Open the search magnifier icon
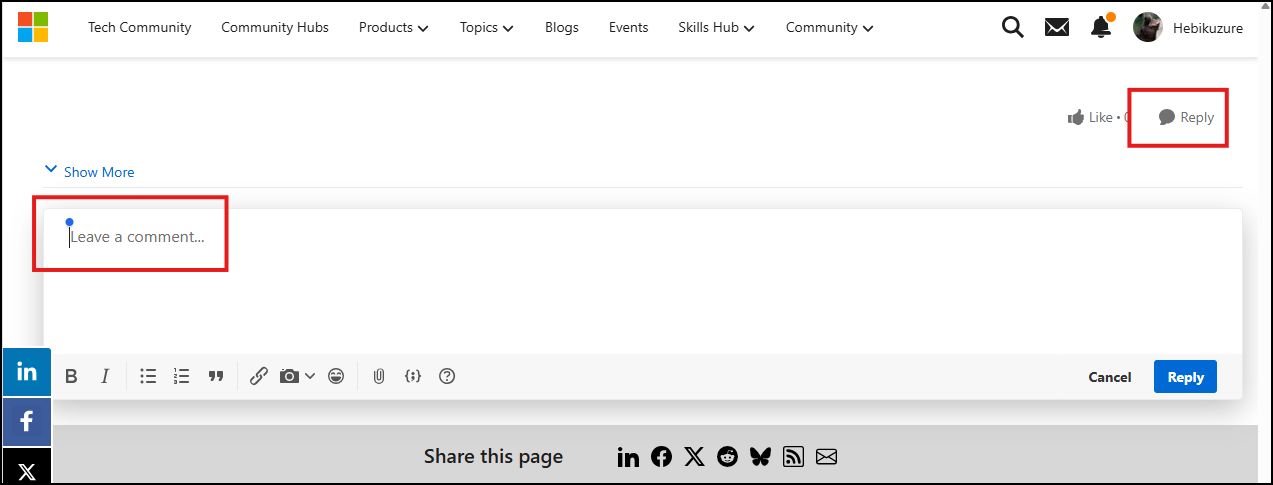 pyautogui.click(x=1013, y=27)
